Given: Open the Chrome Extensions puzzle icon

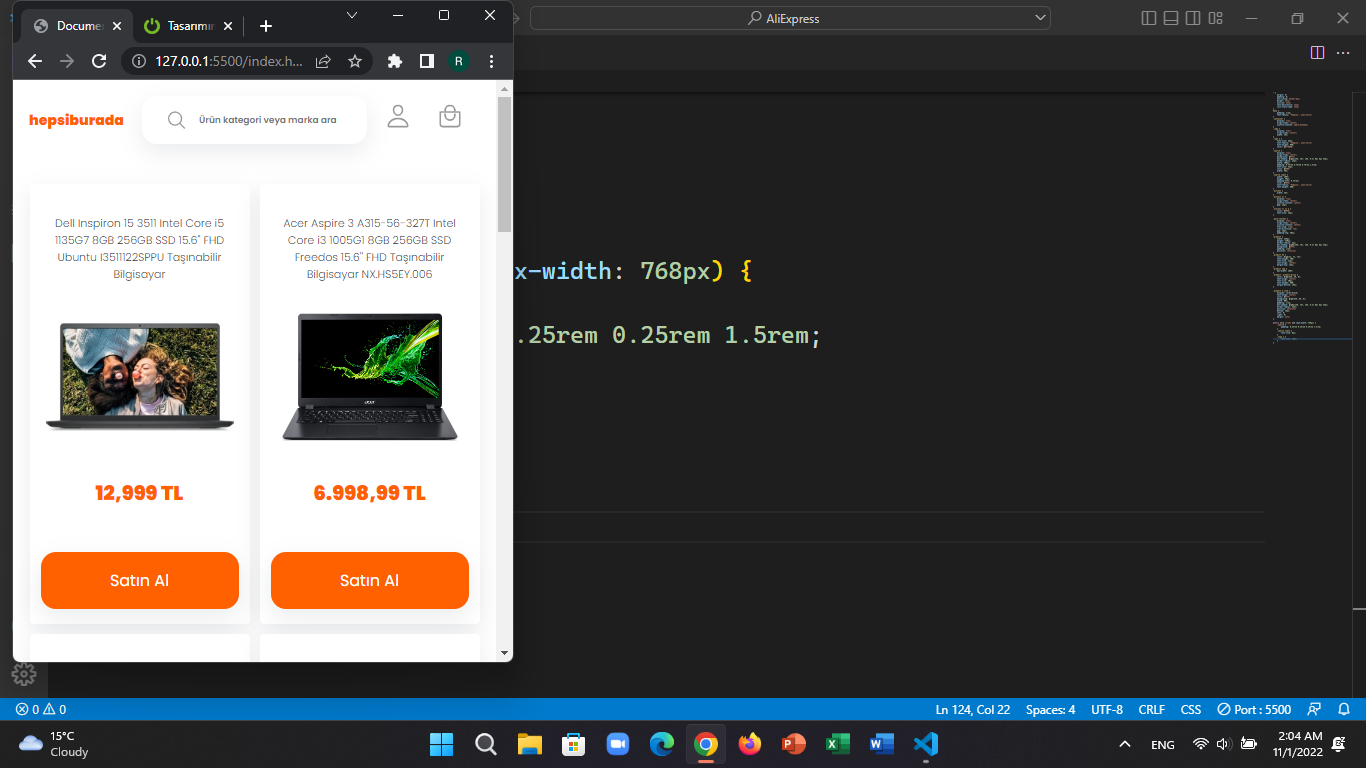Looking at the screenshot, I should coord(395,61).
